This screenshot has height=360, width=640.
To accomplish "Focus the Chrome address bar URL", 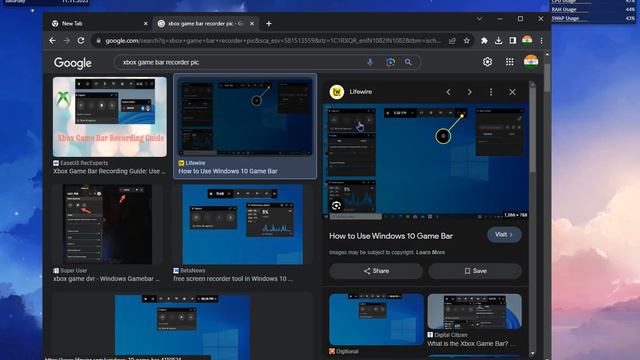I will click(x=273, y=40).
